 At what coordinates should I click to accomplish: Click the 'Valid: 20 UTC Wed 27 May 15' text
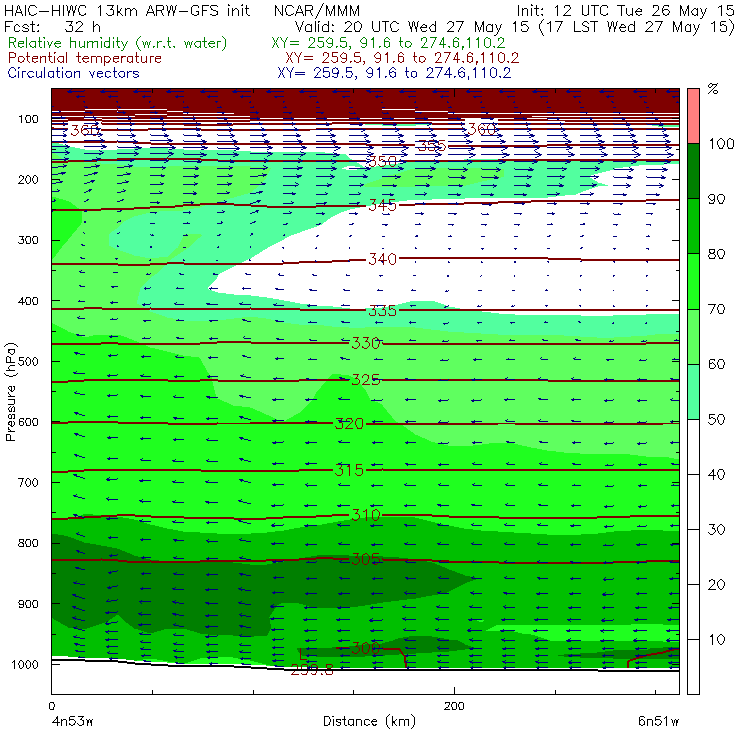(412, 26)
